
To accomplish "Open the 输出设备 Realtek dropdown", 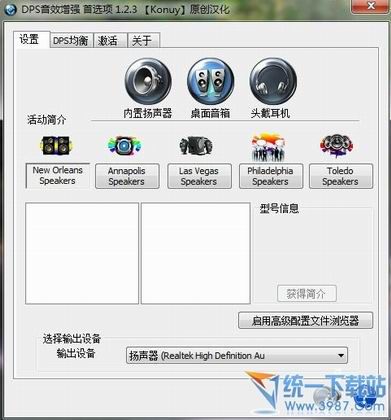I will pos(237,355).
